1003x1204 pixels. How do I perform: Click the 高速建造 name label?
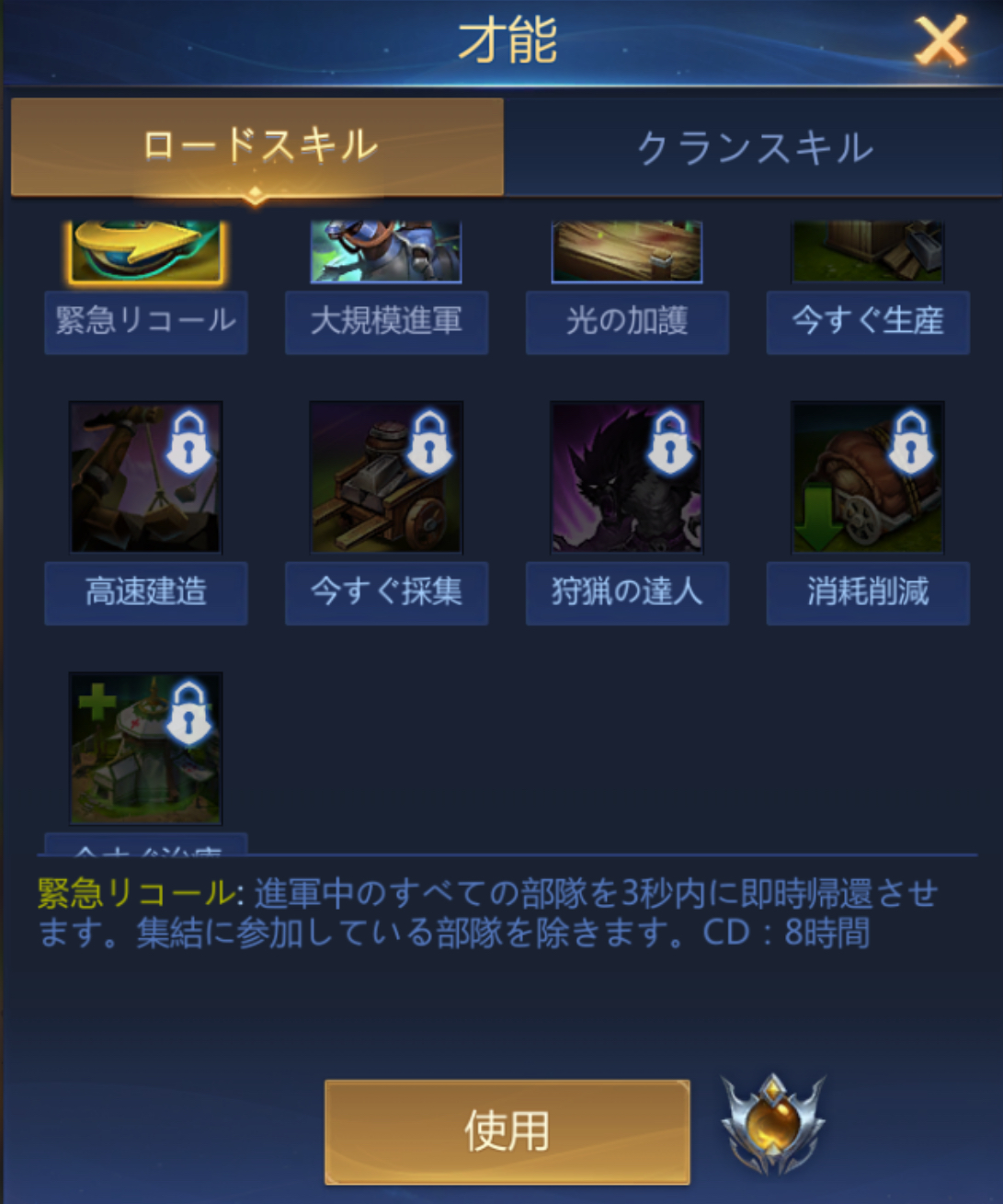[x=146, y=593]
